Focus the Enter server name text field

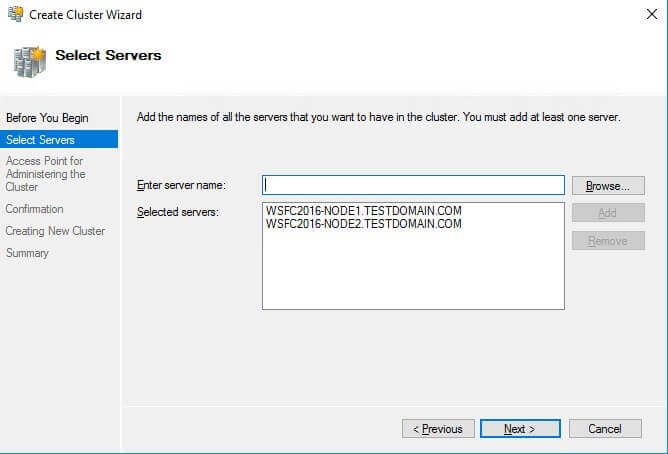[413, 185]
